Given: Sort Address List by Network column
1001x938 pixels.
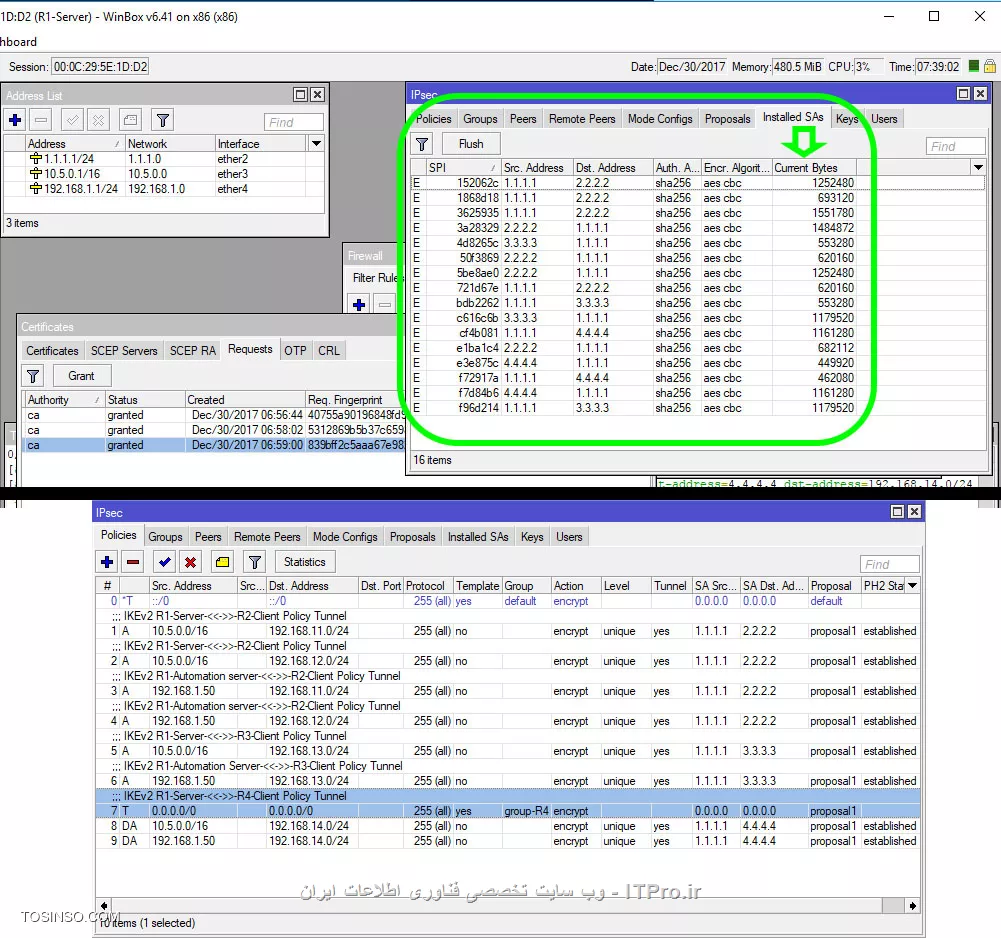Looking at the screenshot, I should pos(169,144).
